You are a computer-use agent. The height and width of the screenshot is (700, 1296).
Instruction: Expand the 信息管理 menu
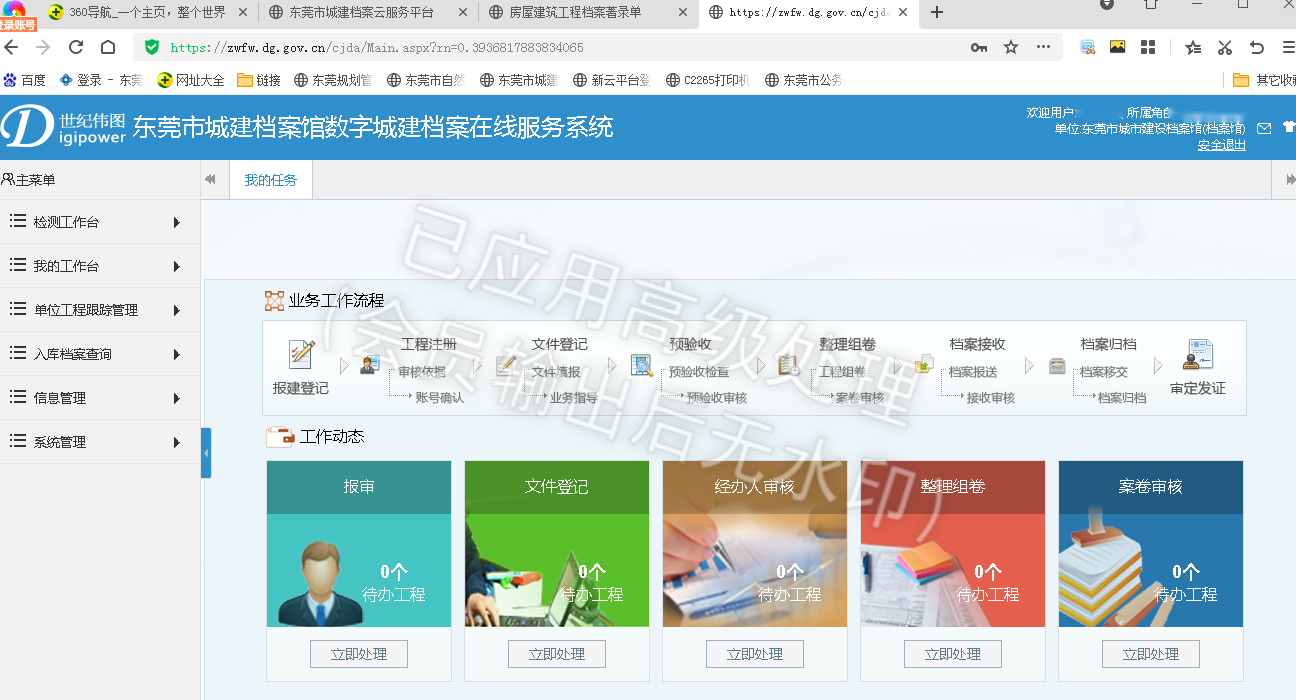pos(100,398)
